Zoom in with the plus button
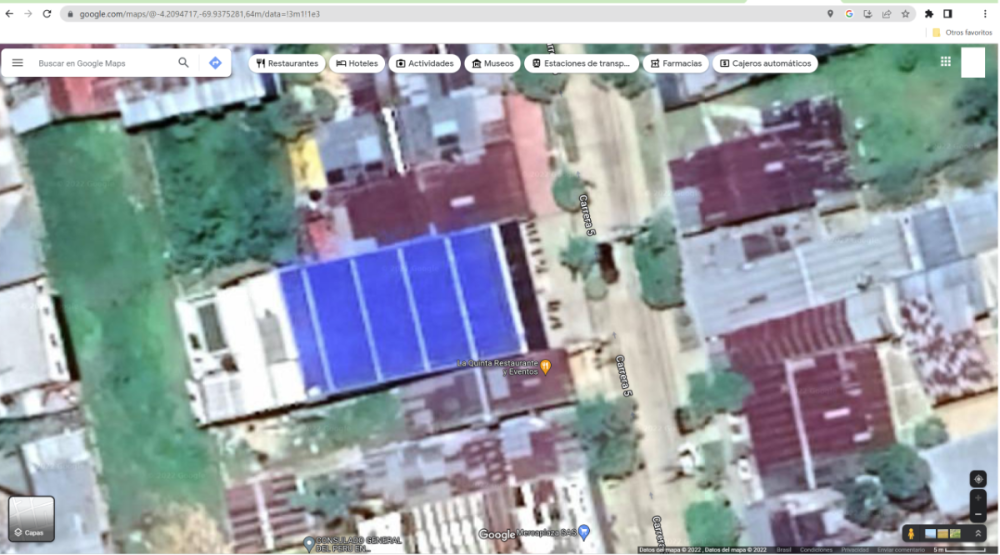 pyautogui.click(x=978, y=497)
